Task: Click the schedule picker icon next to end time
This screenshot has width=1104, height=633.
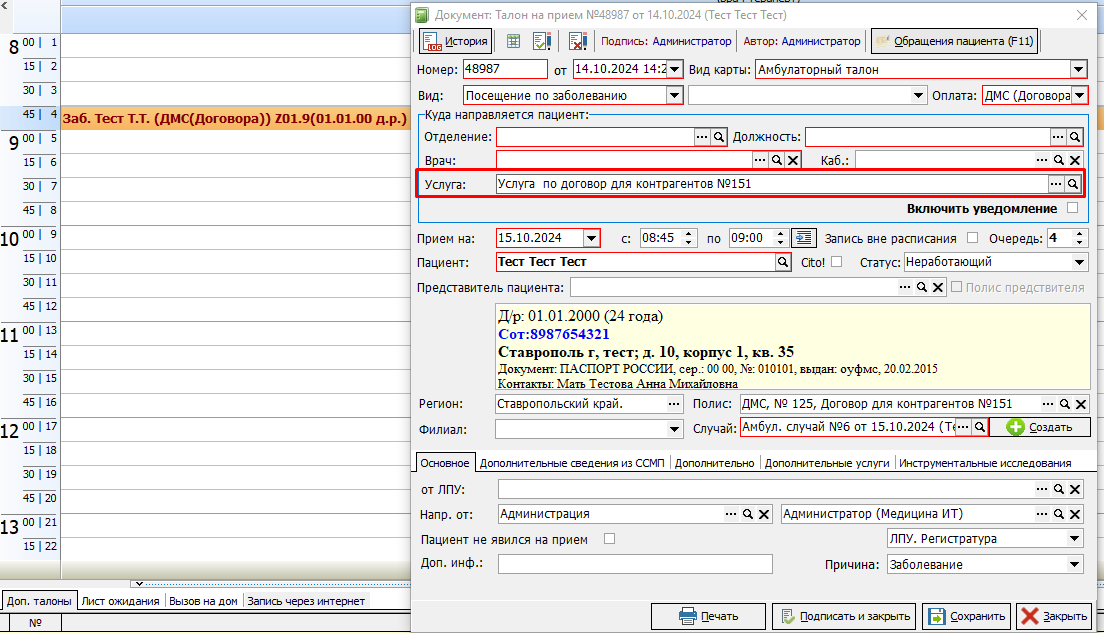Action: pyautogui.click(x=802, y=238)
